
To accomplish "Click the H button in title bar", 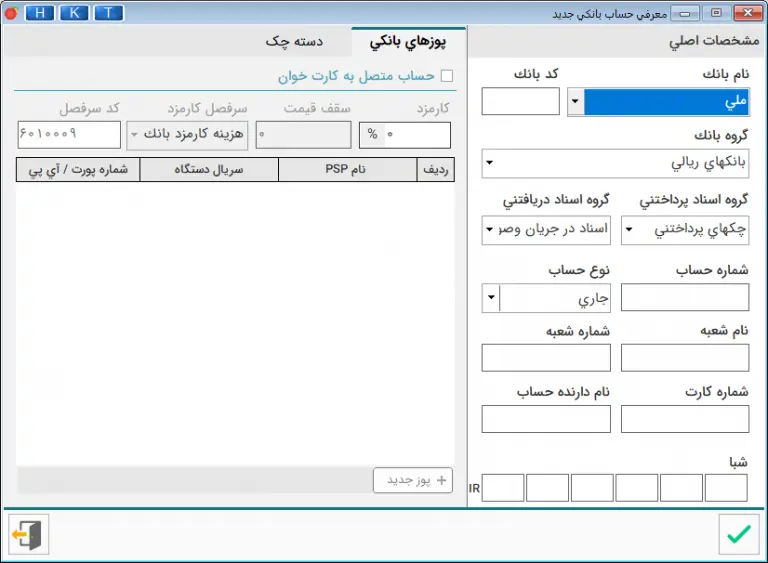I will (x=40, y=13).
